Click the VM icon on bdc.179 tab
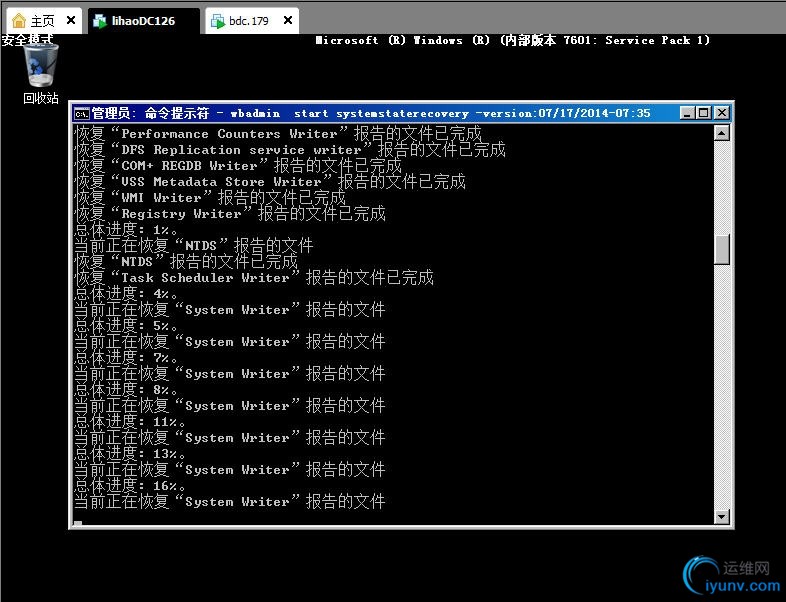 (218, 21)
